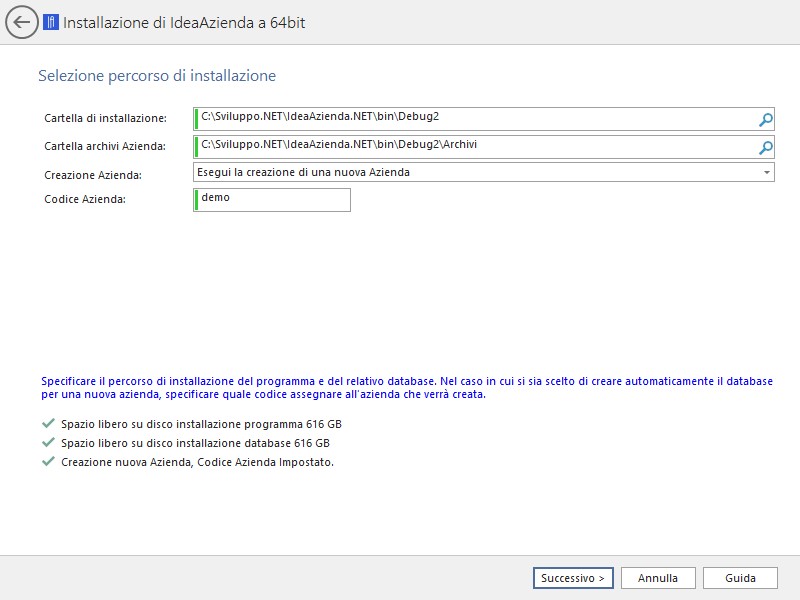Click the 'Cartella archivi Azienda:' label

tap(105, 146)
